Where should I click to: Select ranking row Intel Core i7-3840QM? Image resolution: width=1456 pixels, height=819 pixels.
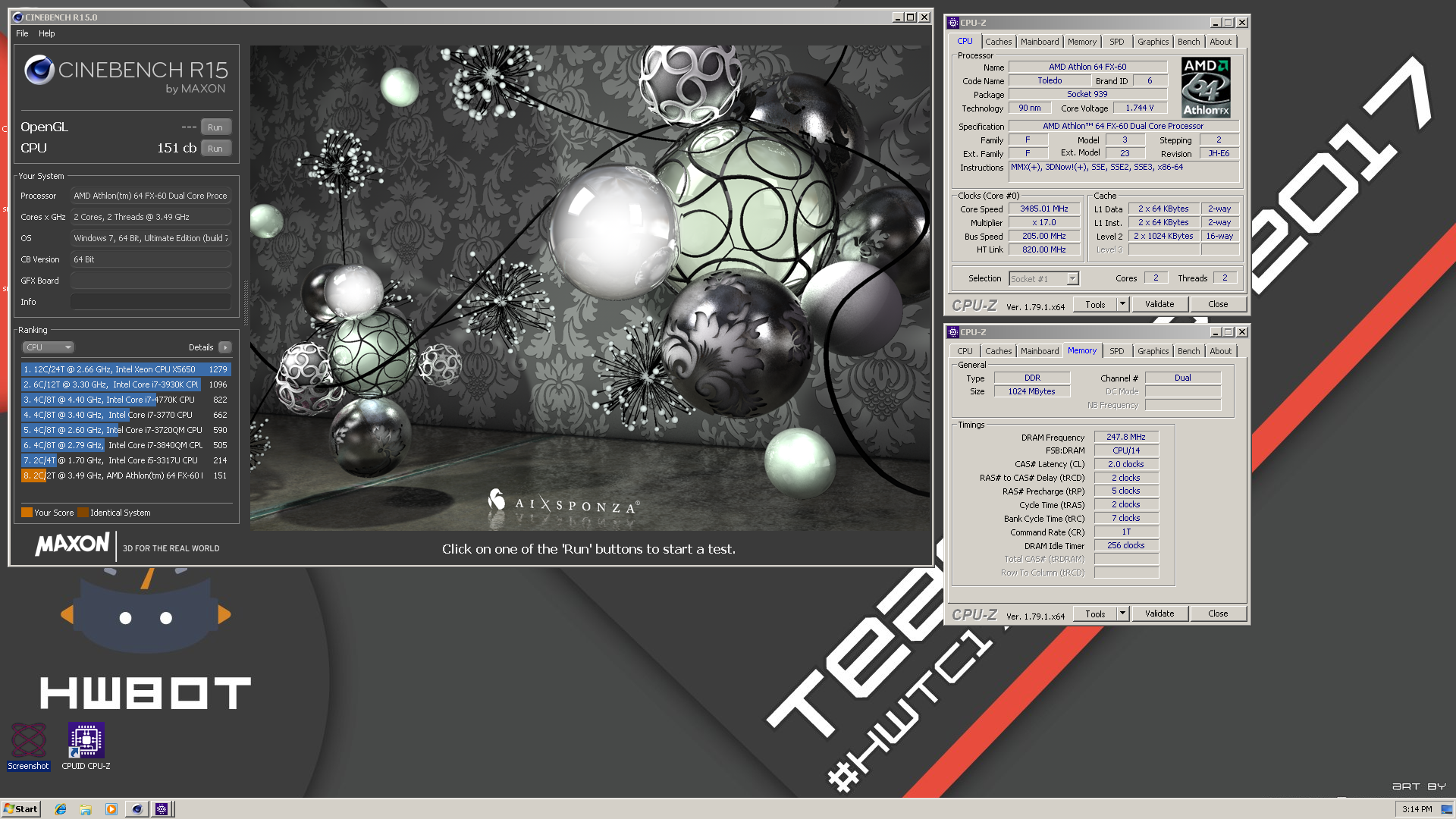[126, 445]
